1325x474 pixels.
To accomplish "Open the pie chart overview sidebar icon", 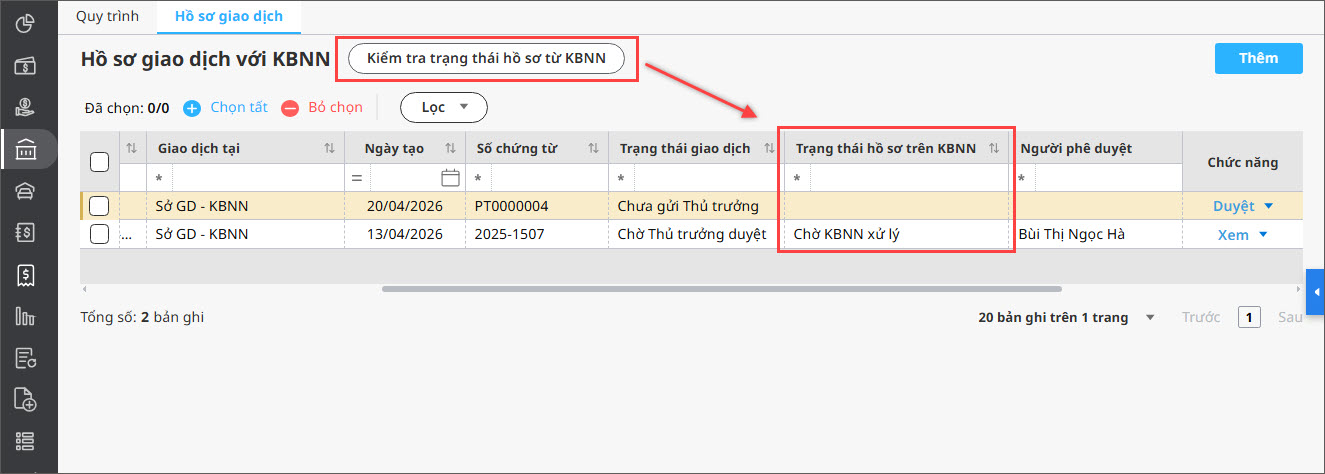I will 26,22.
